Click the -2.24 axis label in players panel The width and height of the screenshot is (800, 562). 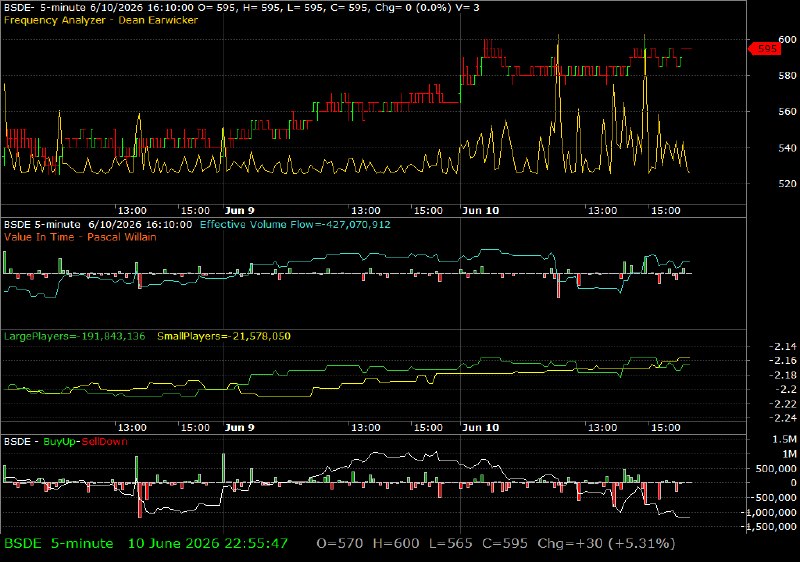point(783,418)
